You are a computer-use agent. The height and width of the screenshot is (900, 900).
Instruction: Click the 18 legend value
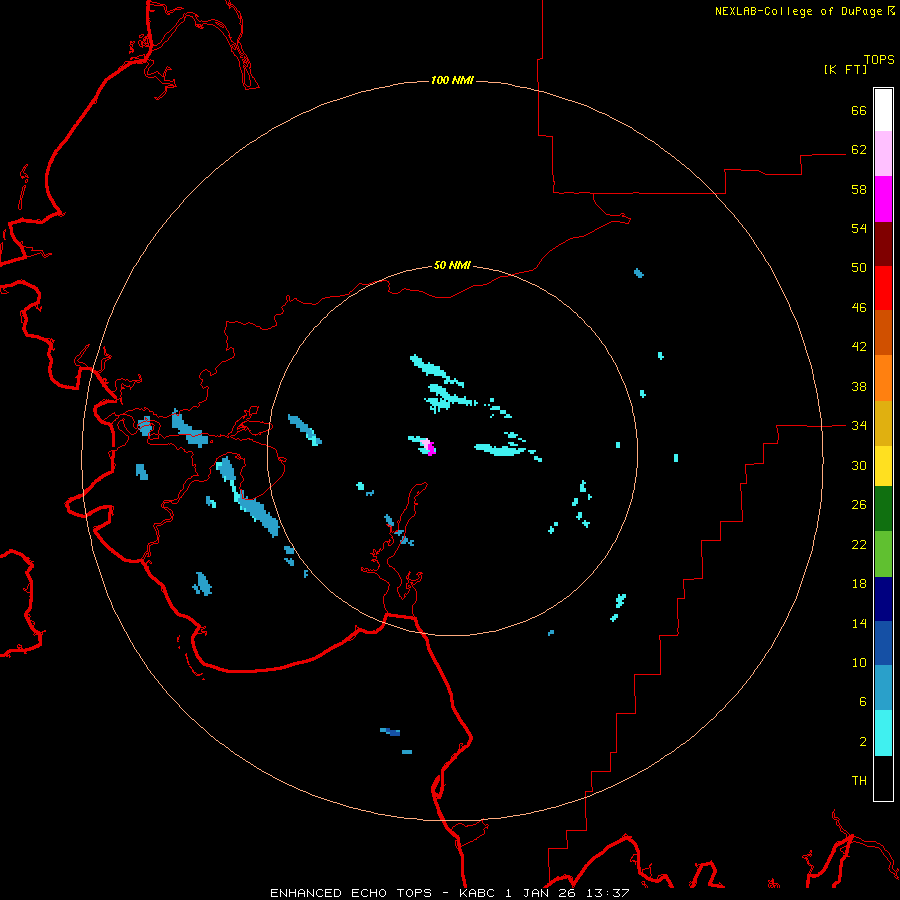[859, 583]
